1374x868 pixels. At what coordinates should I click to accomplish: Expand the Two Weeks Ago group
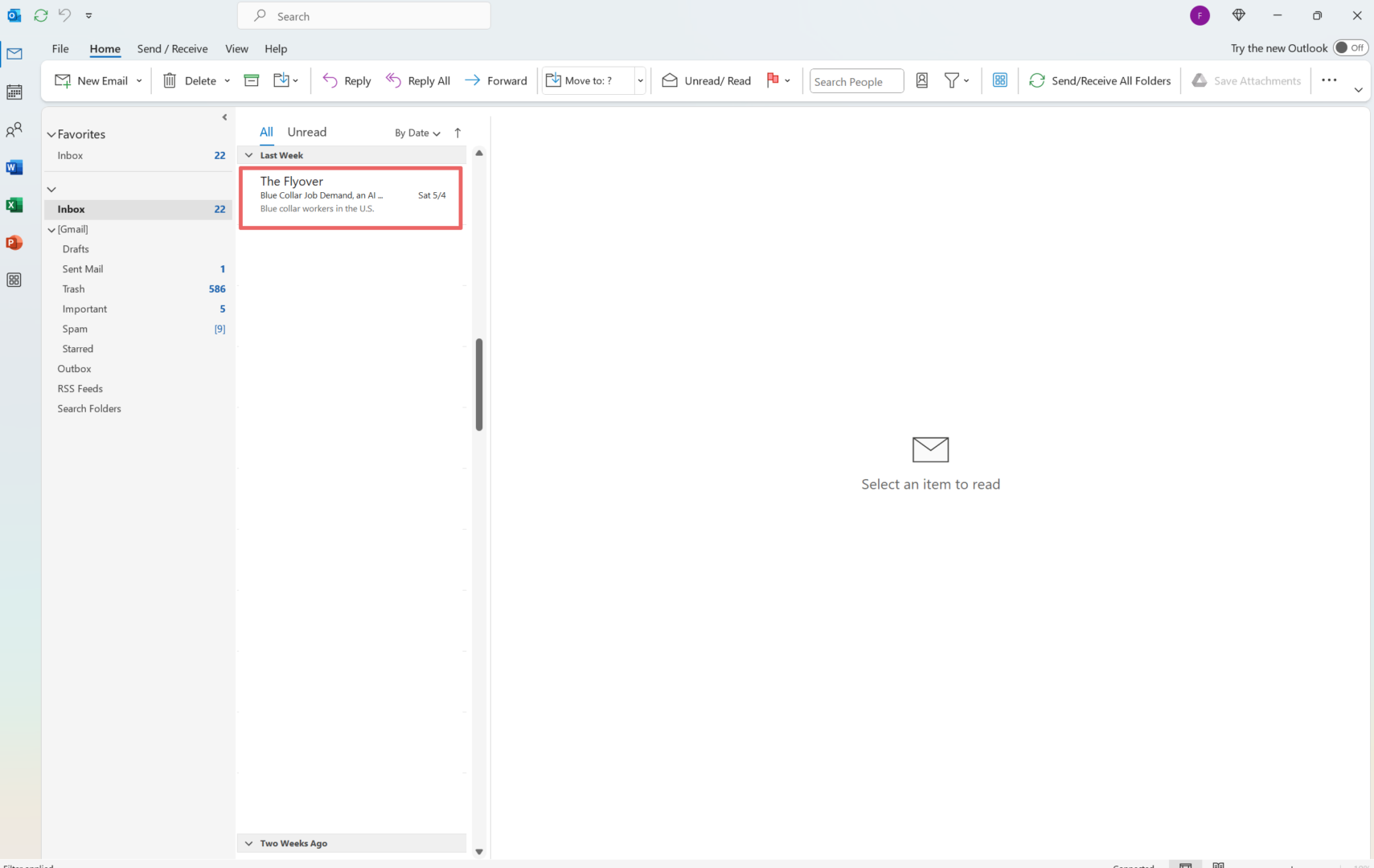(248, 843)
